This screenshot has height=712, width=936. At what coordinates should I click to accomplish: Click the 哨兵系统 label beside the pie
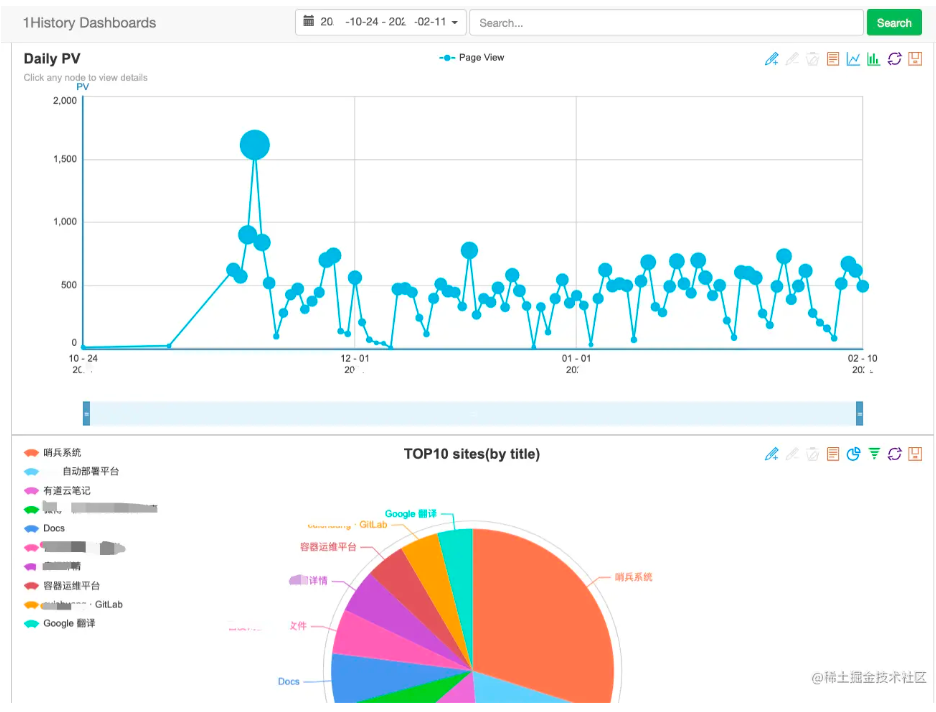click(x=633, y=577)
